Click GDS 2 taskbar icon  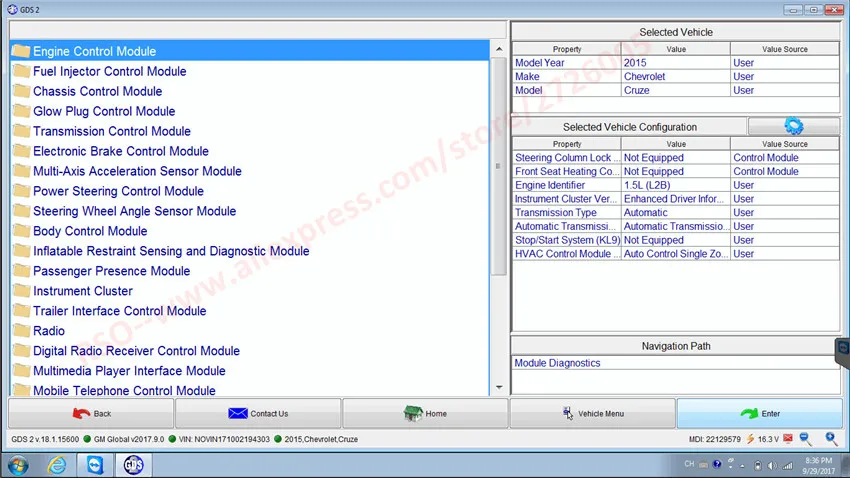coord(133,465)
